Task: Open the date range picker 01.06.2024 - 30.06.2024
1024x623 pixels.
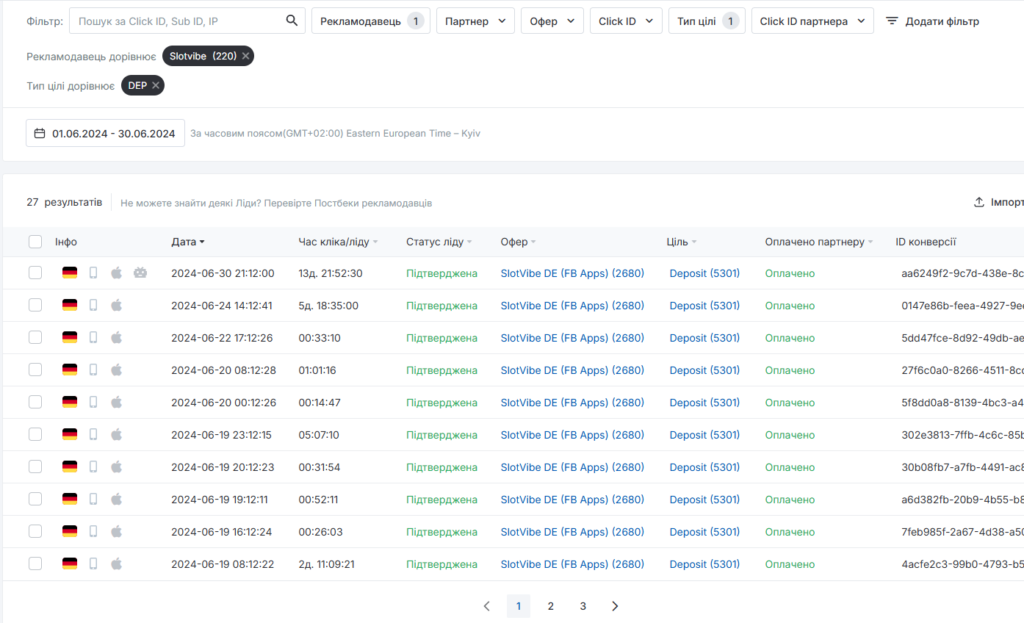Action: [x=105, y=133]
